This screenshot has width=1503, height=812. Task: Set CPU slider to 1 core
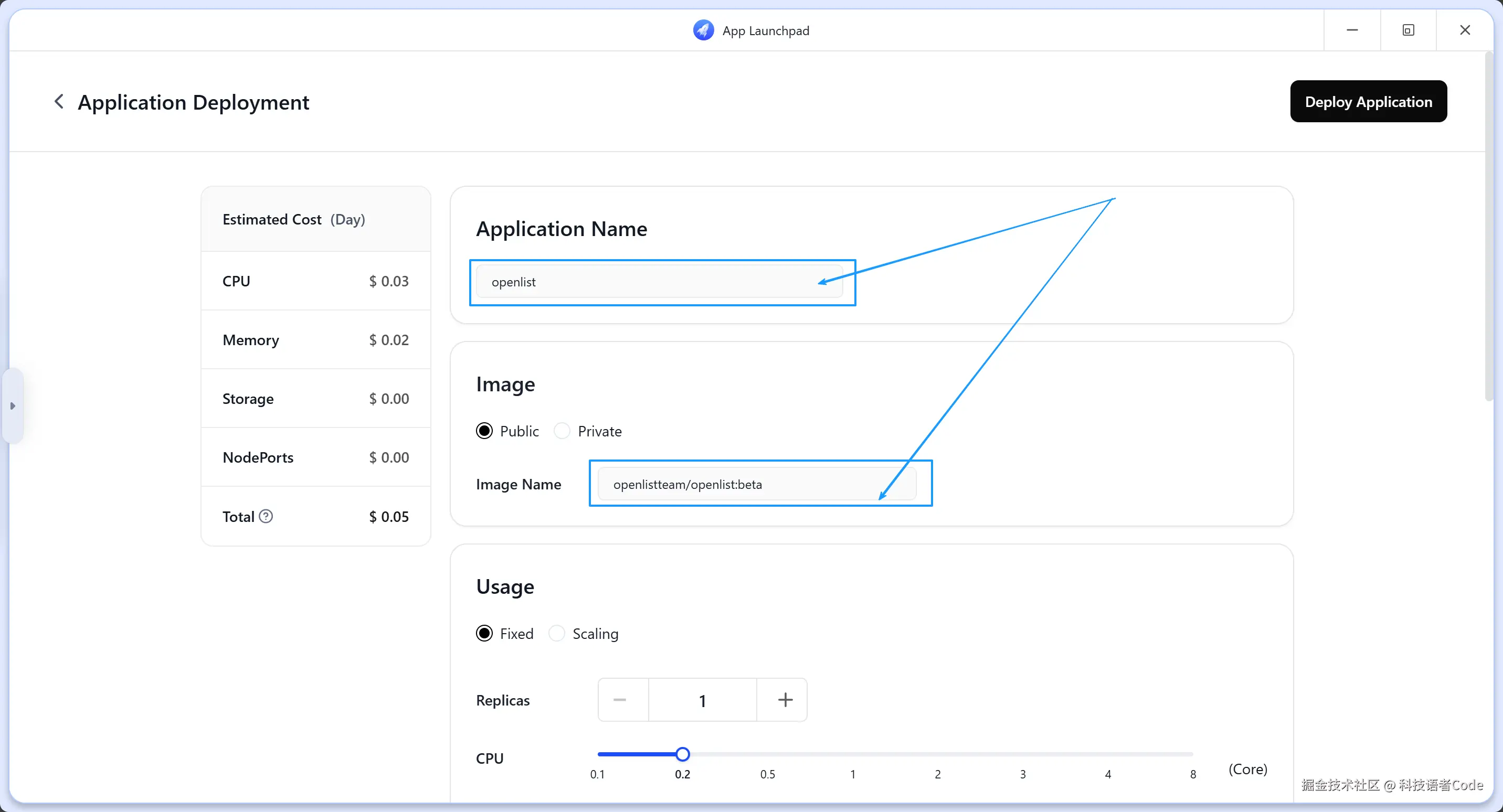click(852, 754)
